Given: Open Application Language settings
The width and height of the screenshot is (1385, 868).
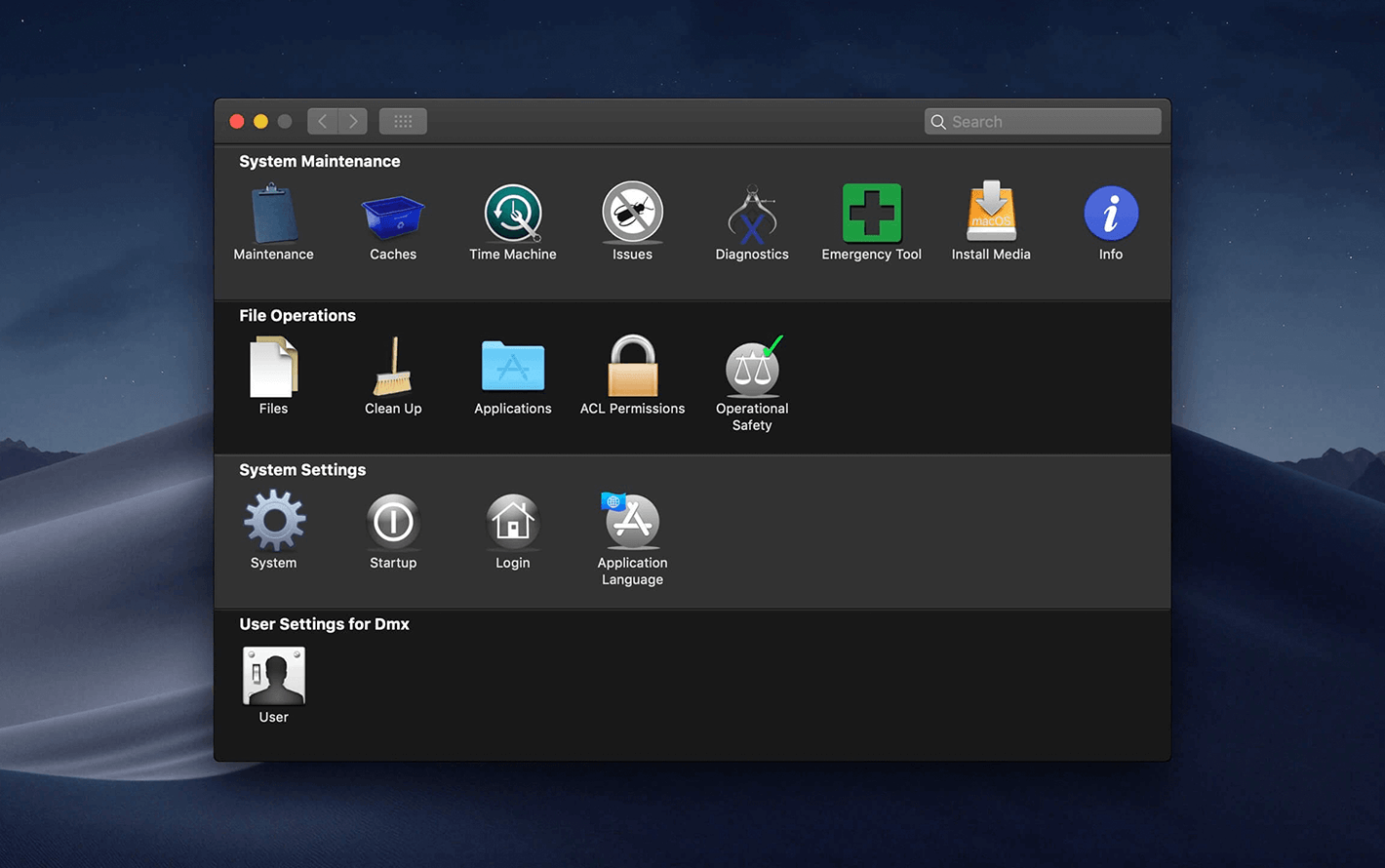Looking at the screenshot, I should [632, 522].
